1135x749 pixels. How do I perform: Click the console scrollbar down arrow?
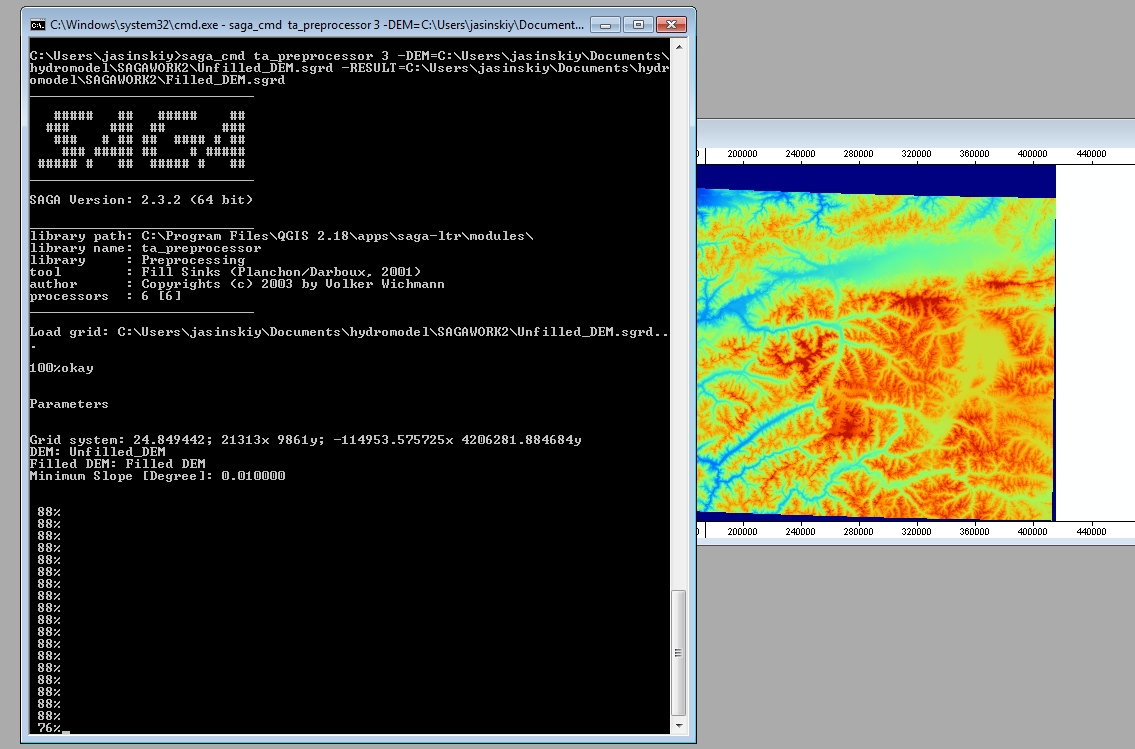click(678, 726)
